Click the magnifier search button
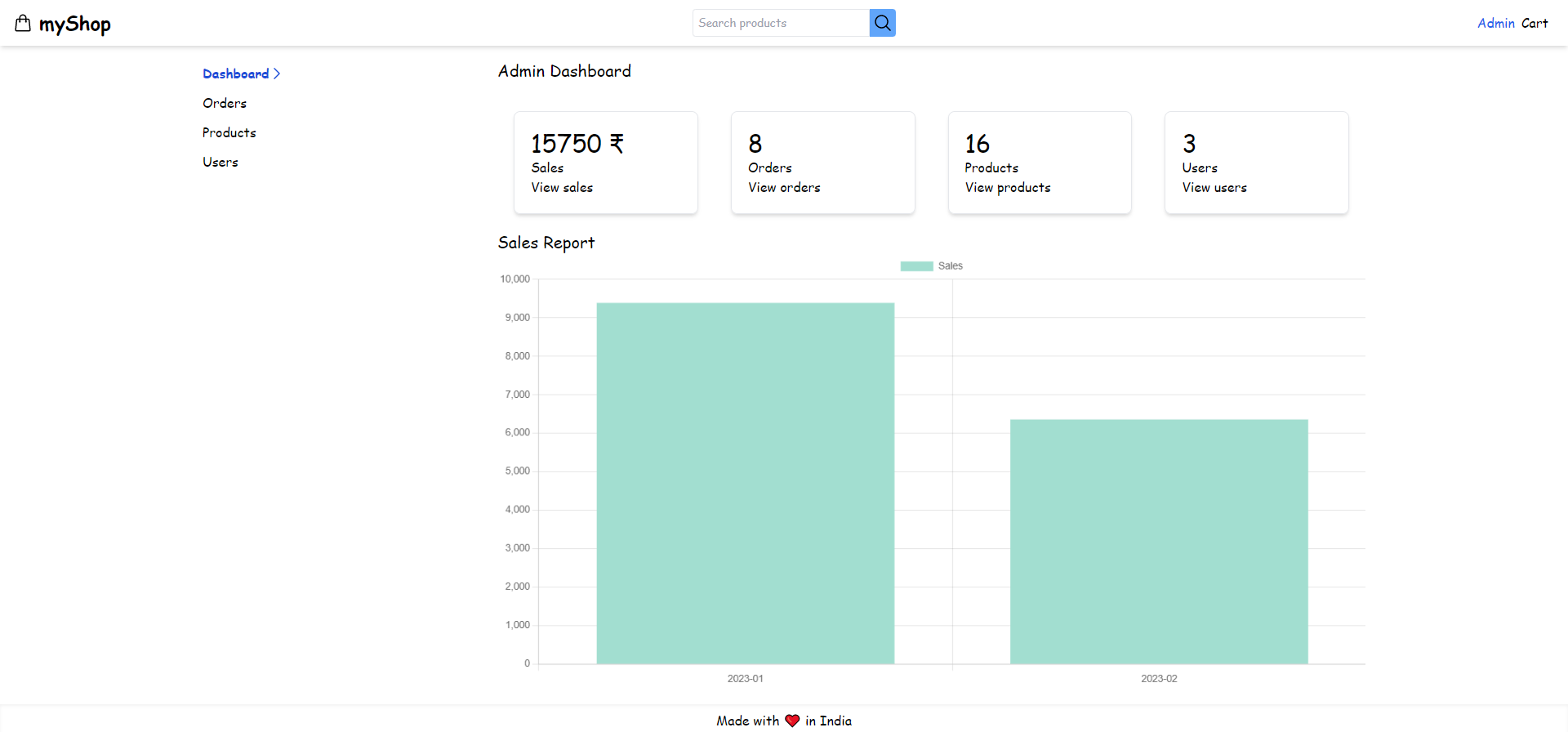The image size is (1568, 732). click(883, 23)
